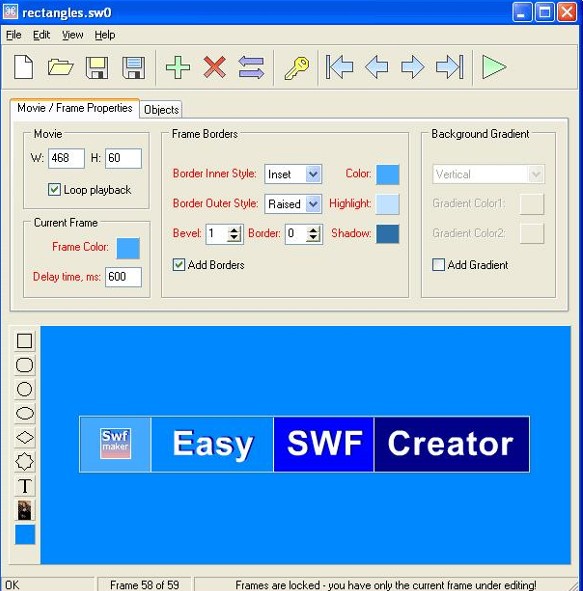Toggle the Loop playback checkbox
The height and width of the screenshot is (591, 583).
[54, 189]
